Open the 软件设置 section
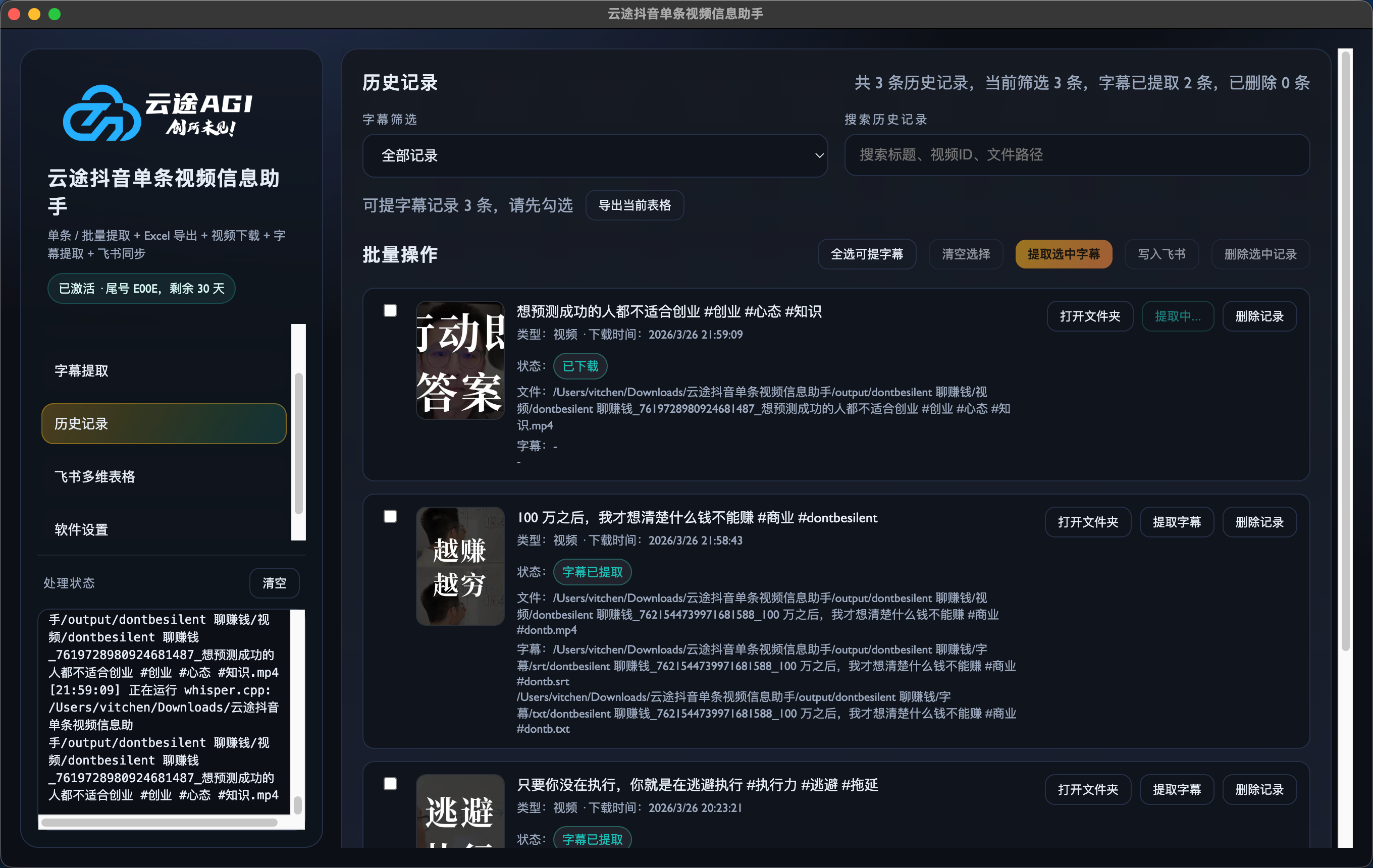The height and width of the screenshot is (868, 1373). coord(81,529)
